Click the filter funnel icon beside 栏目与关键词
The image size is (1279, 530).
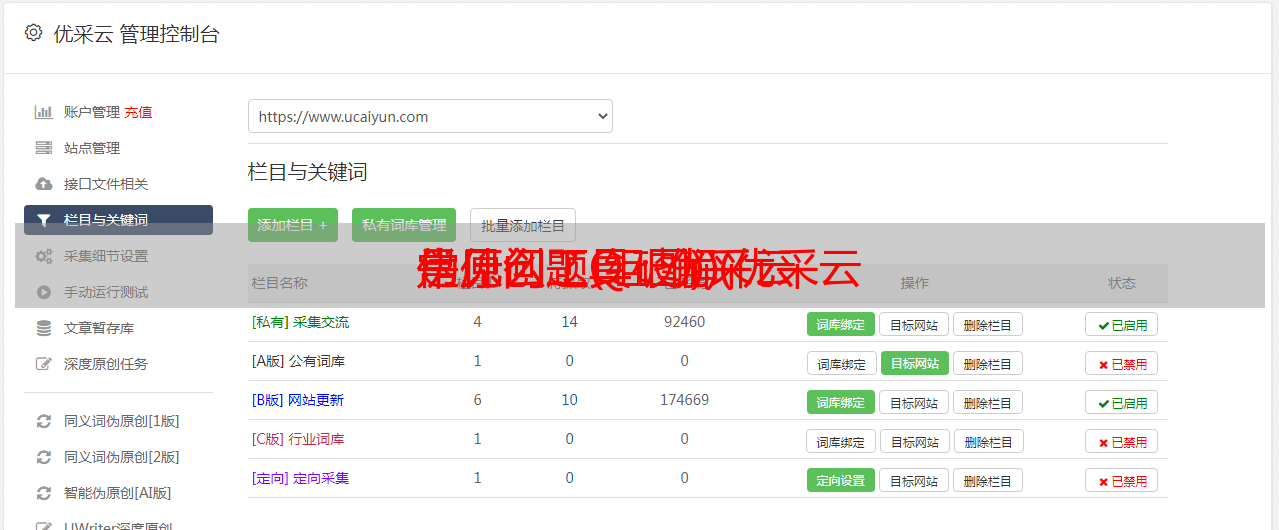click(43, 220)
